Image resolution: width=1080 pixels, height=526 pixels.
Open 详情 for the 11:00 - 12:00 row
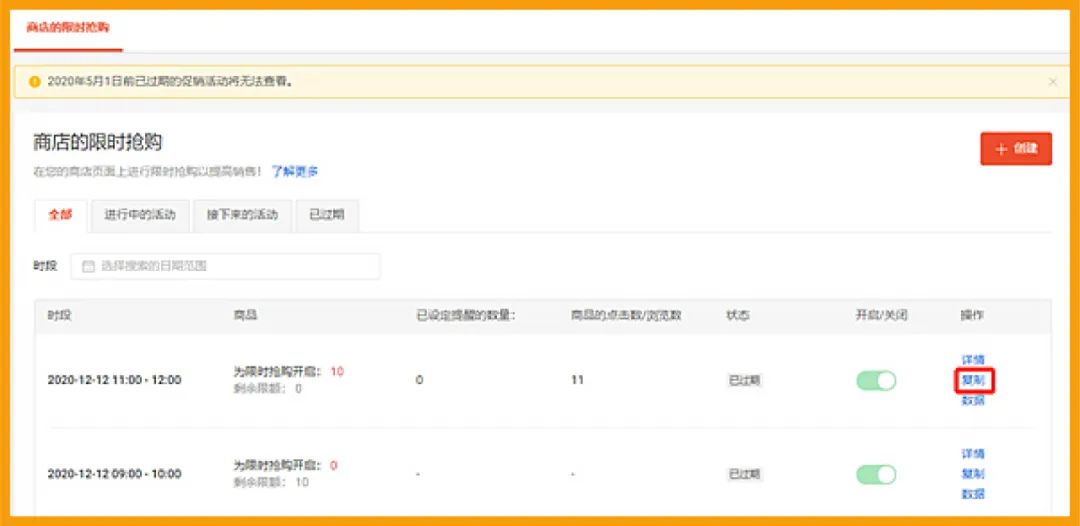973,360
